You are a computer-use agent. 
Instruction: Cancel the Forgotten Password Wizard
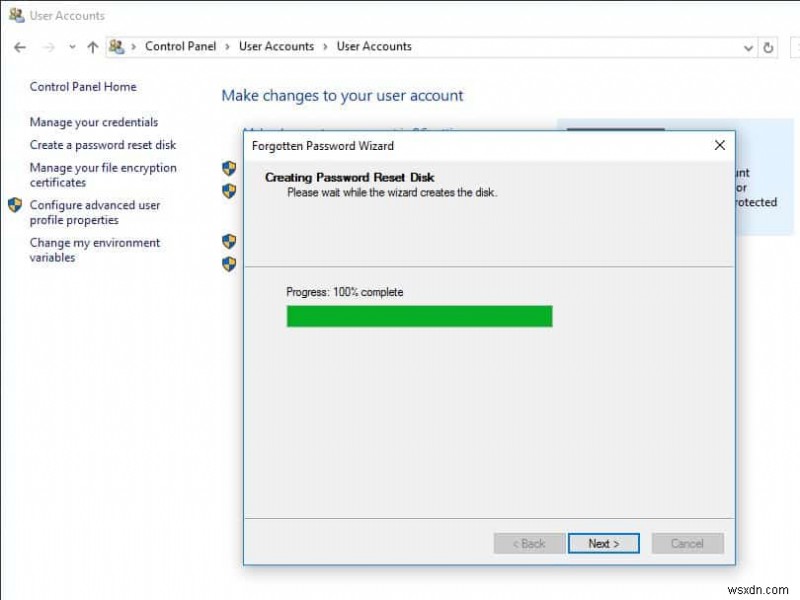click(688, 543)
